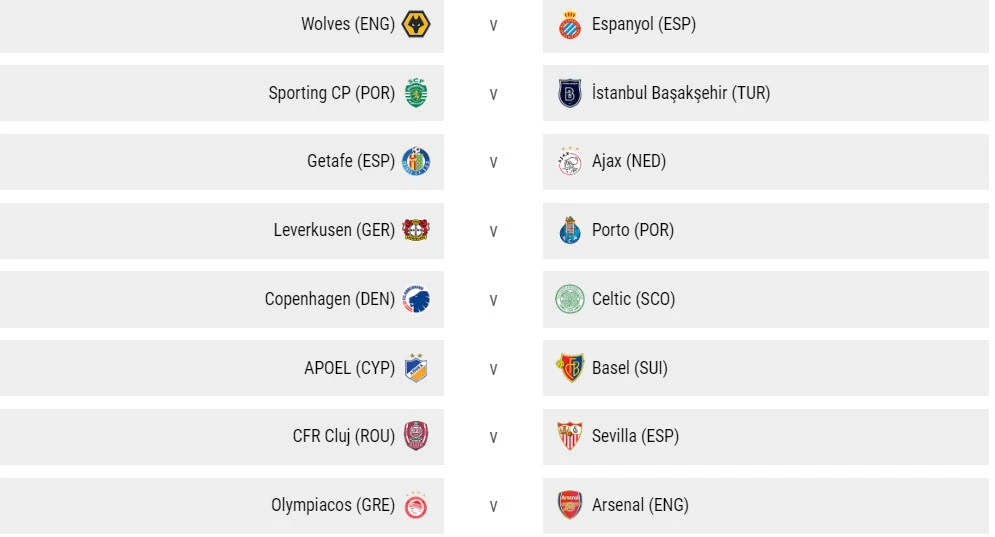This screenshot has width=995, height=537.
Task: Click the Arsenal (ENG) team name
Action: tap(640, 505)
